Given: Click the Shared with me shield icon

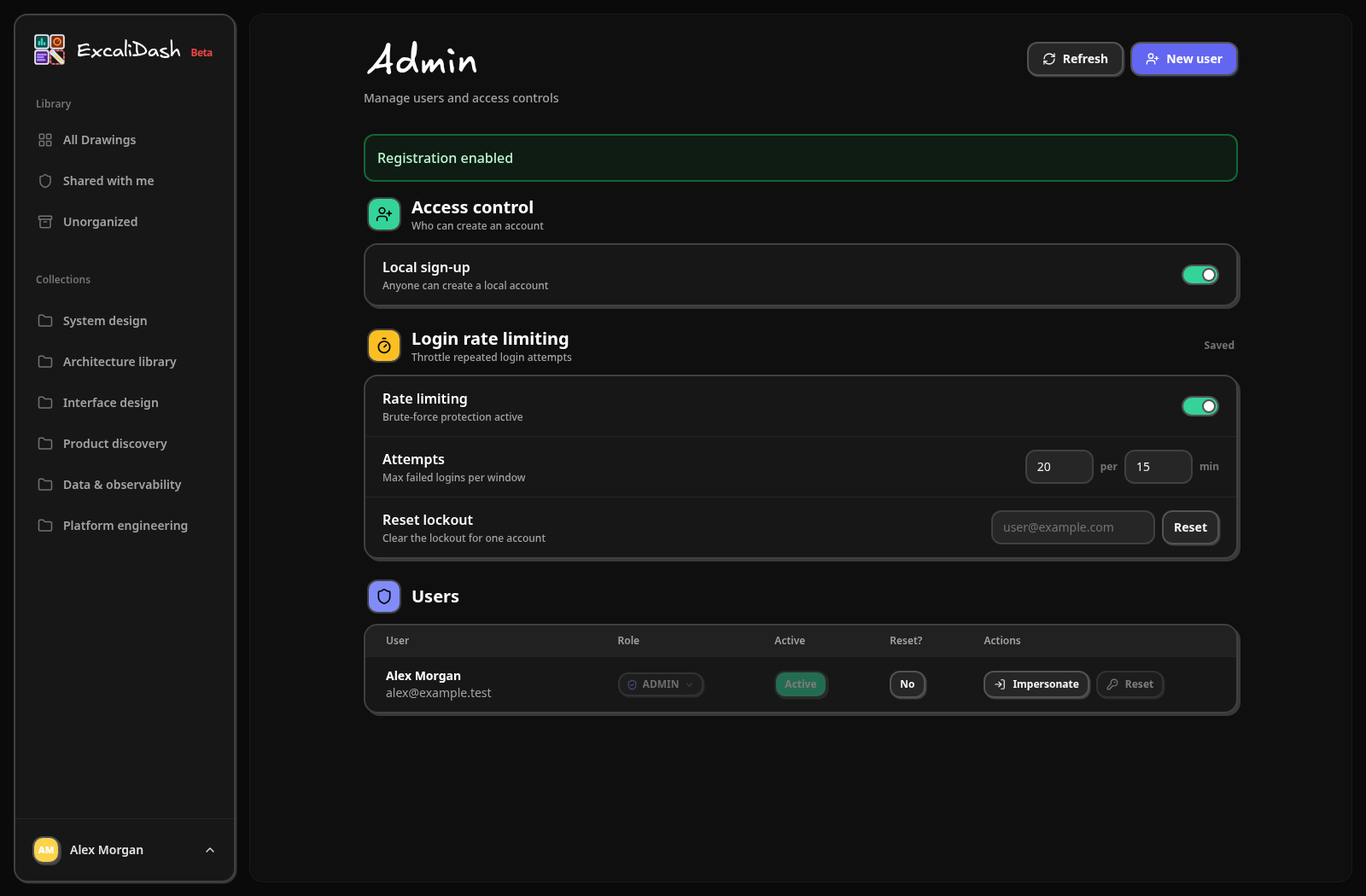Looking at the screenshot, I should tap(45, 181).
